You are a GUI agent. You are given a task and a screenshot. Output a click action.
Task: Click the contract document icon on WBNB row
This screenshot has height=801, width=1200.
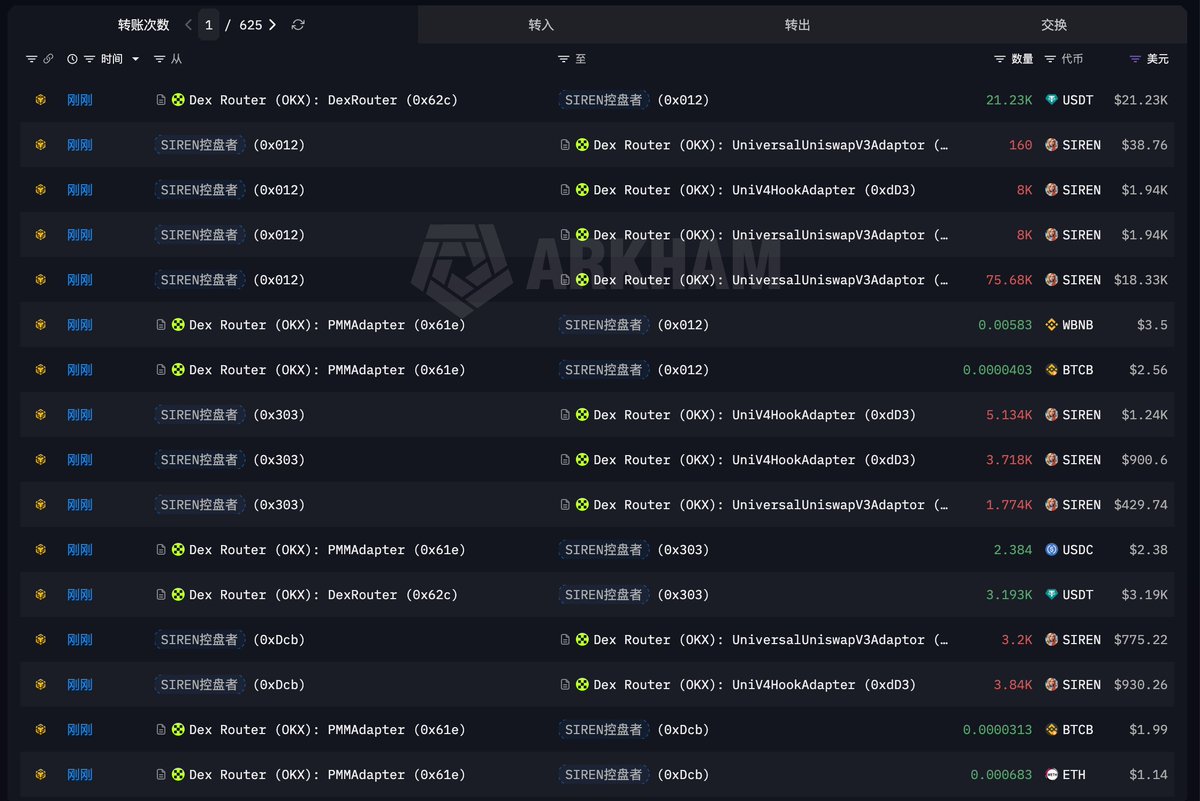pyautogui.click(x=161, y=325)
